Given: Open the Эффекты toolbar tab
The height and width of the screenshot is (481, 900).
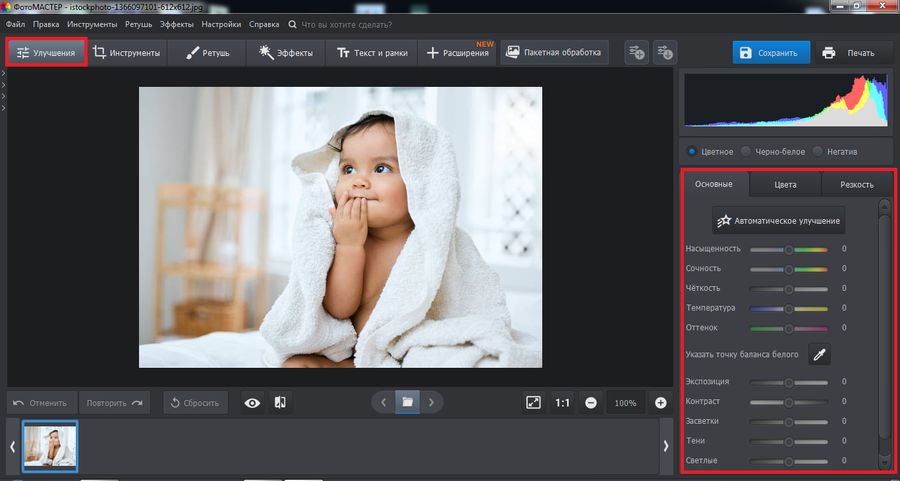Looking at the screenshot, I should coord(286,52).
